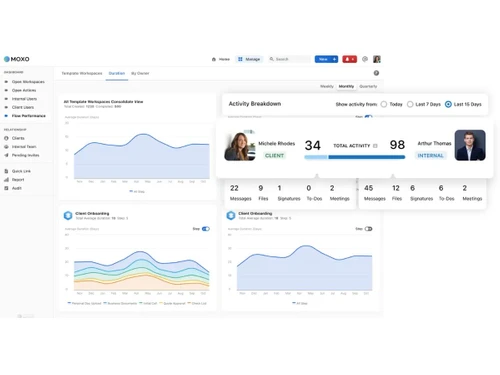Viewport: 500px width, 375px height.
Task: Click the 12 Files stat
Action: [x=397, y=193]
